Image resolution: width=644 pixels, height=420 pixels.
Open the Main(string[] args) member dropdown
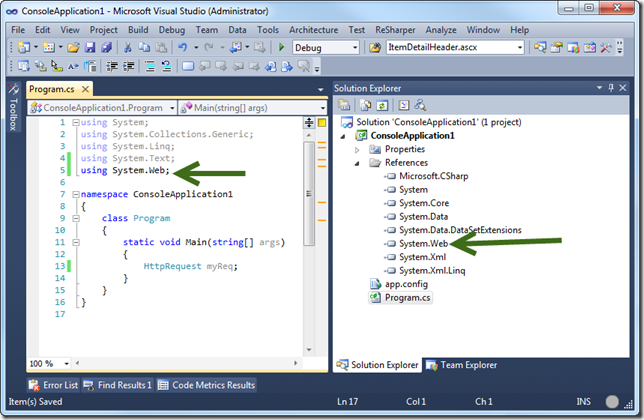pyautogui.click(x=322, y=108)
